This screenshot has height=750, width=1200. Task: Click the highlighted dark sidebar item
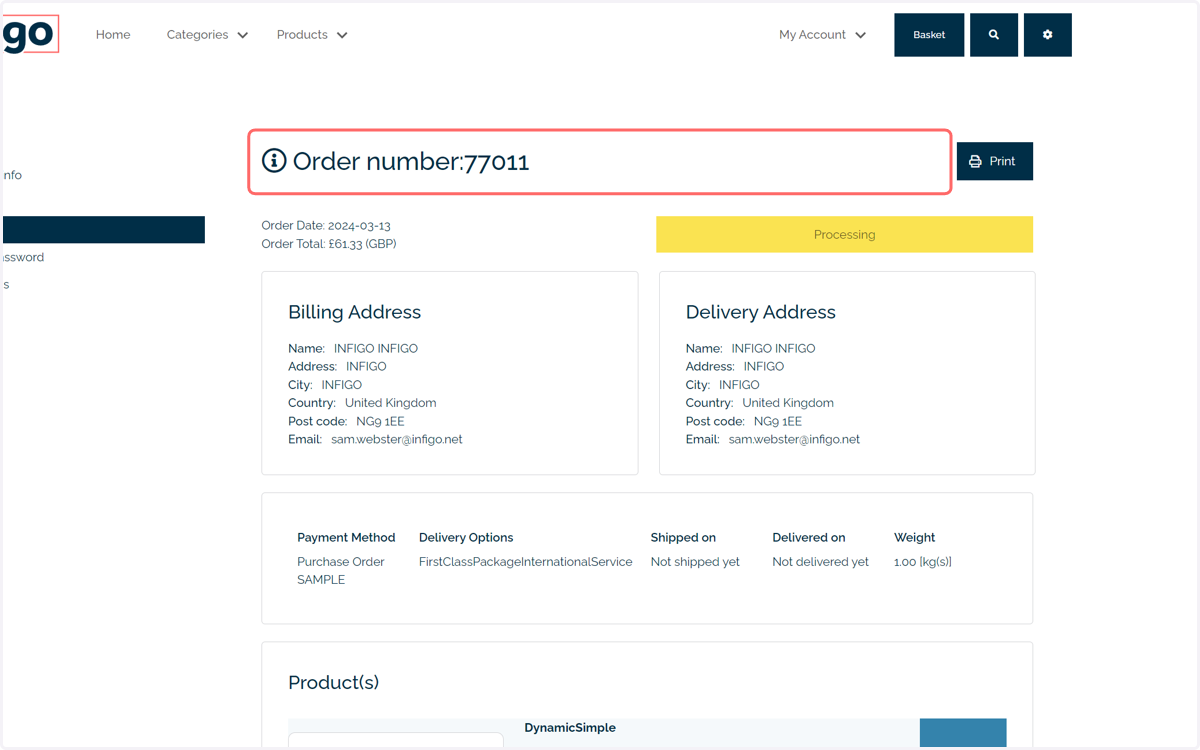point(103,230)
